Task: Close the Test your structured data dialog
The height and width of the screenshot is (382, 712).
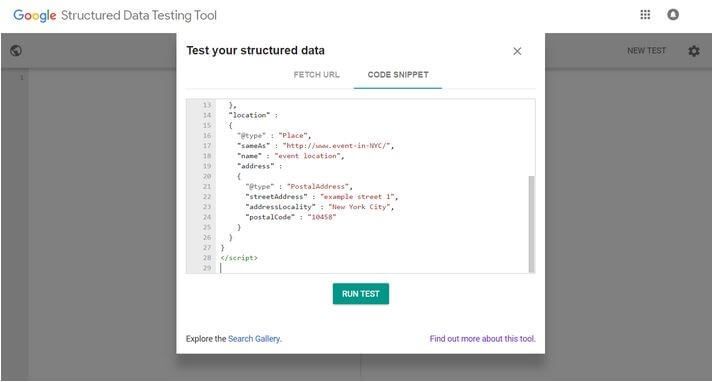Action: [x=517, y=51]
